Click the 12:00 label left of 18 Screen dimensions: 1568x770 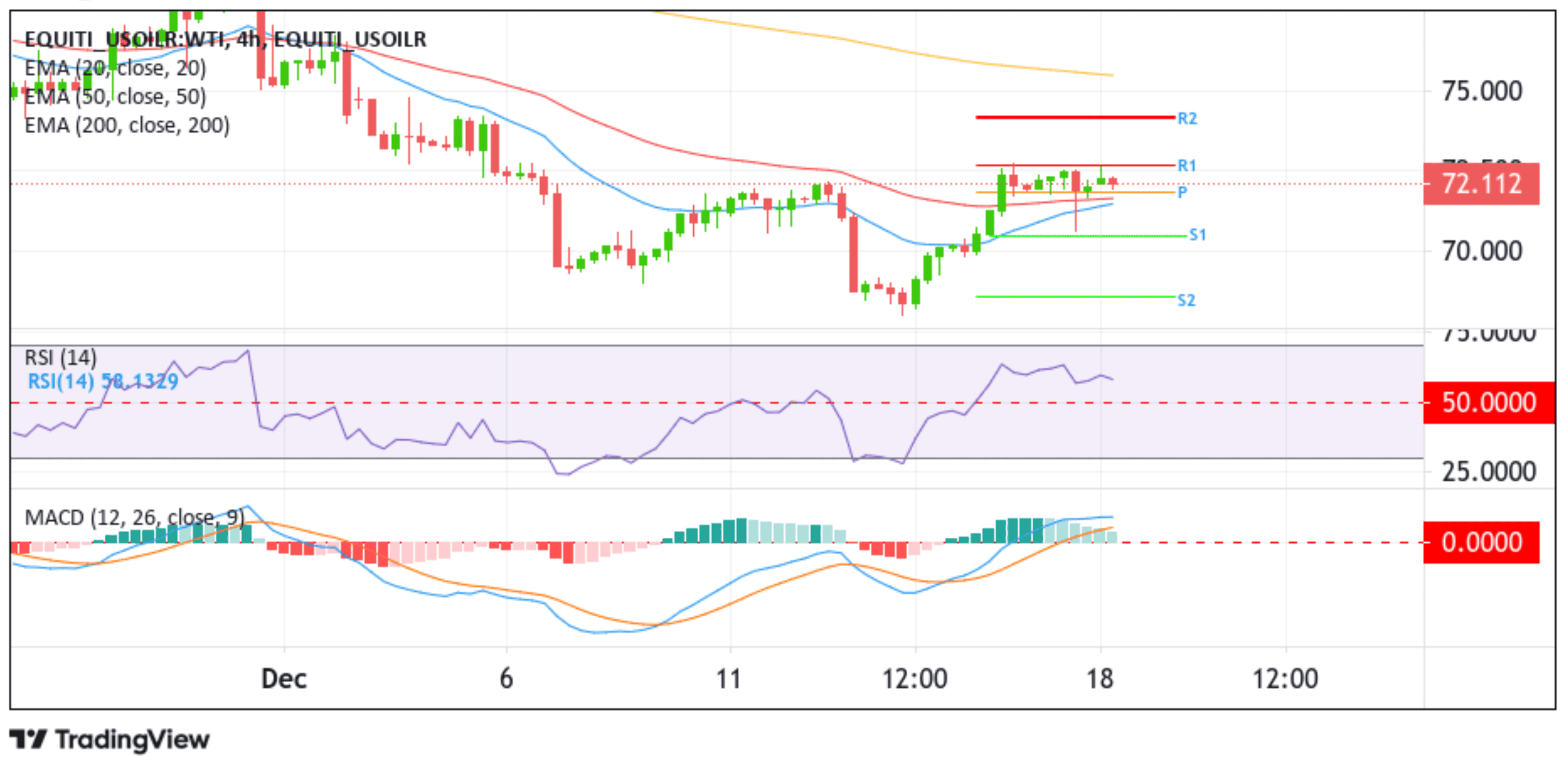[x=915, y=678]
